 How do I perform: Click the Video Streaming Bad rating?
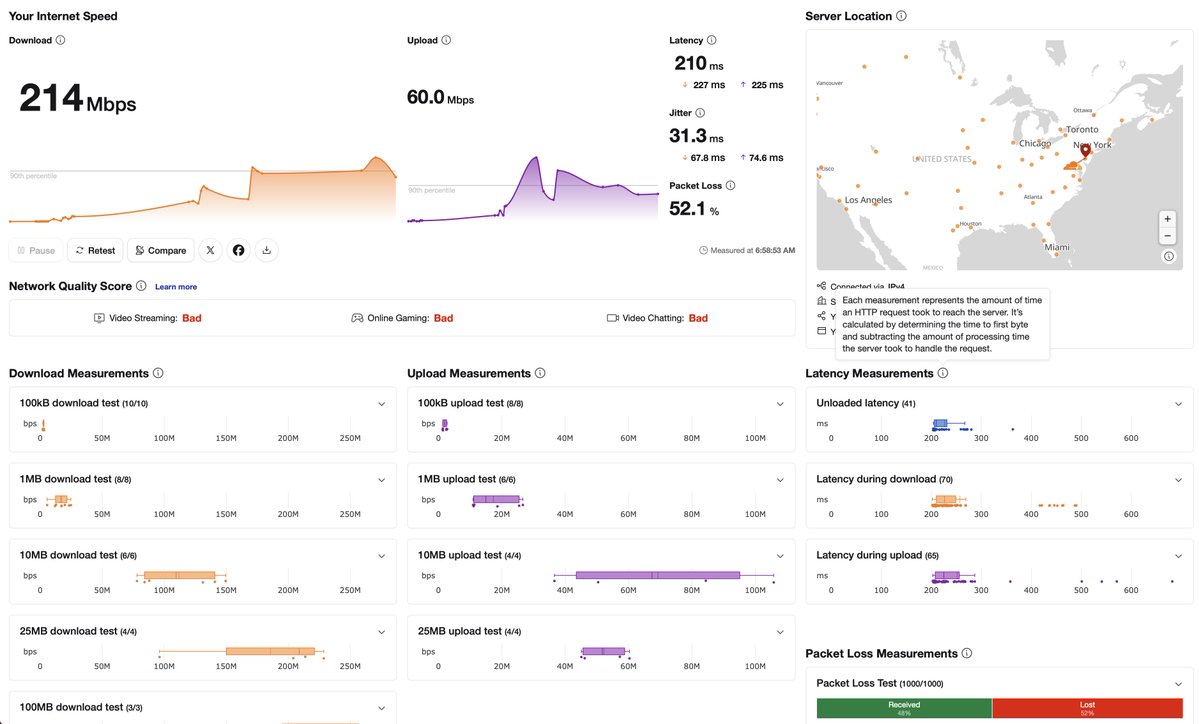pyautogui.click(x=192, y=318)
